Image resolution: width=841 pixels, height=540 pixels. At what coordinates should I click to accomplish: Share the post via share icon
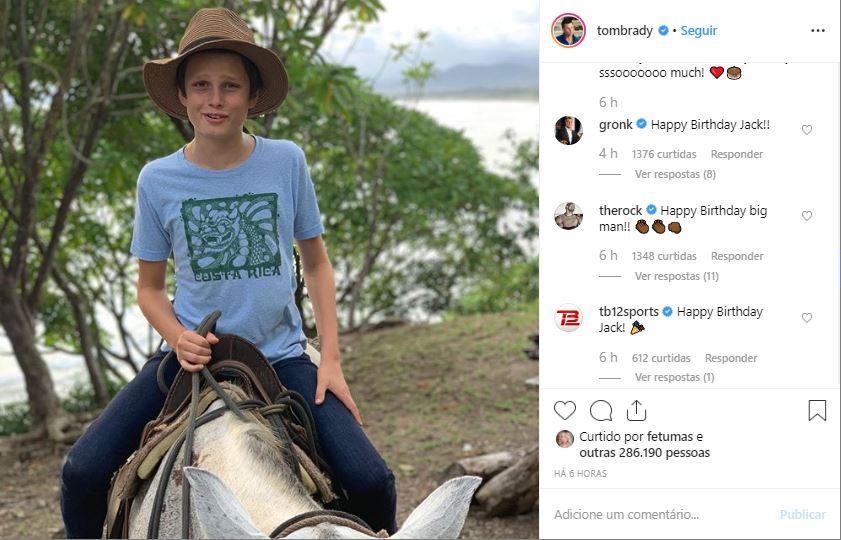(636, 410)
